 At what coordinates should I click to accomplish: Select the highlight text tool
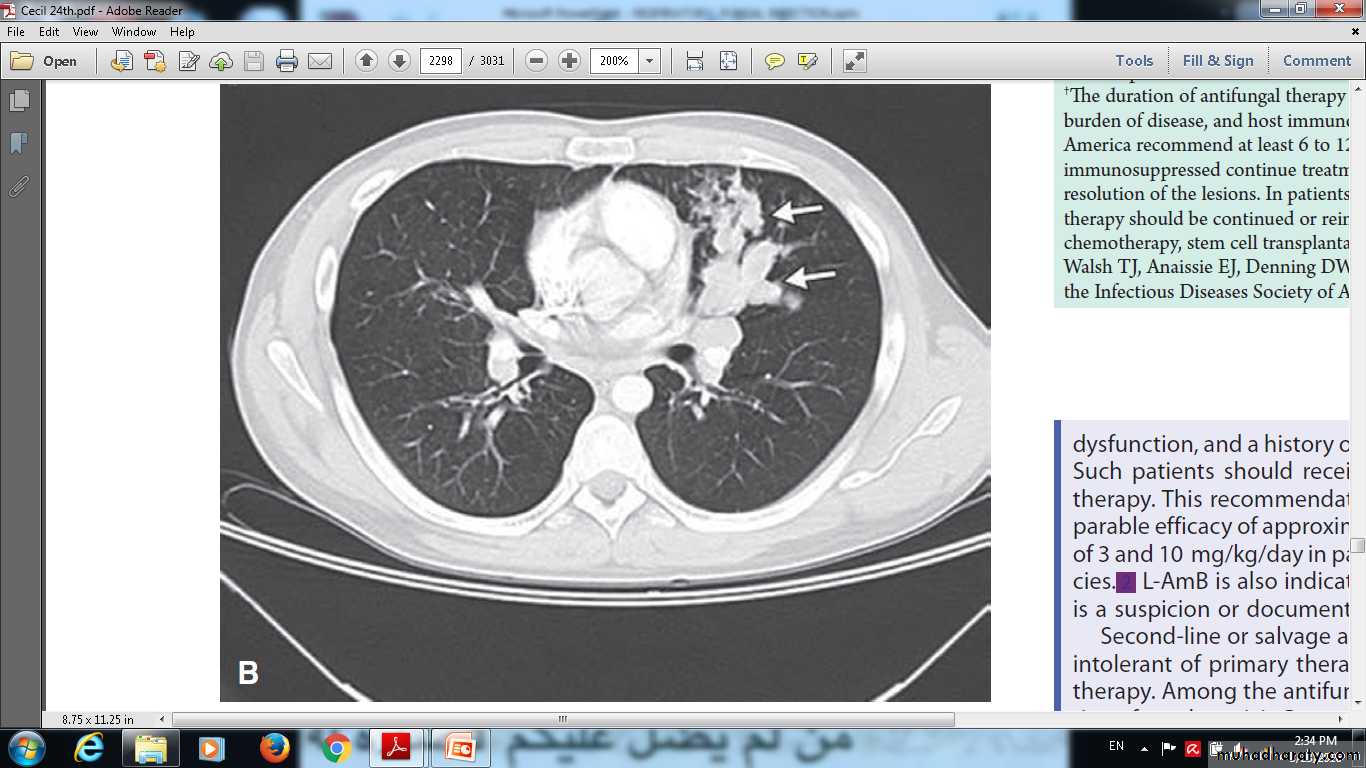click(x=807, y=61)
